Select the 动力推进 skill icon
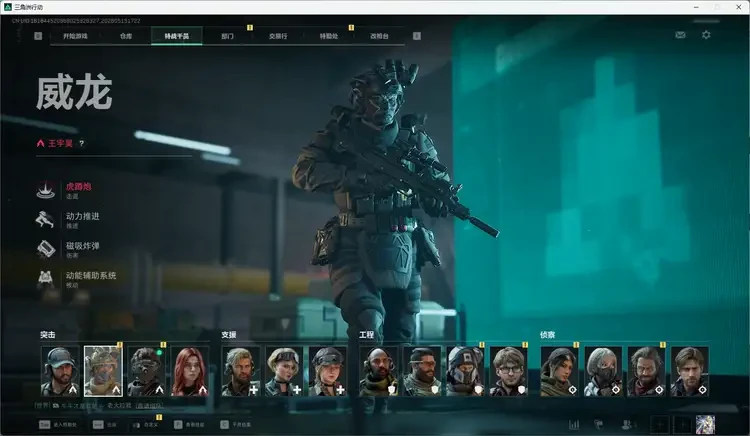The height and width of the screenshot is (436, 750). pos(46,219)
